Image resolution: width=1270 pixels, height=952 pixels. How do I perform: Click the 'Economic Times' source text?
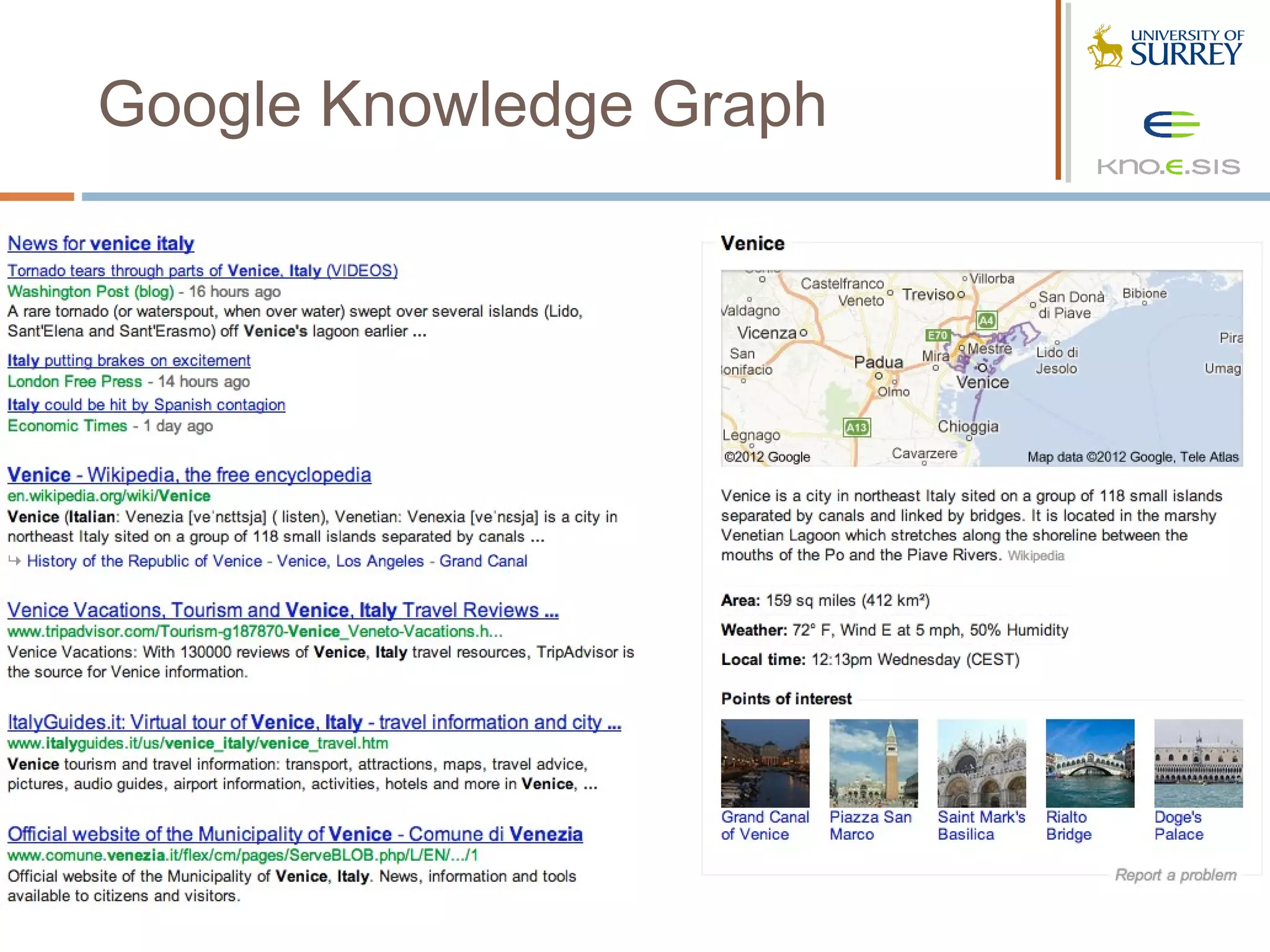(67, 426)
